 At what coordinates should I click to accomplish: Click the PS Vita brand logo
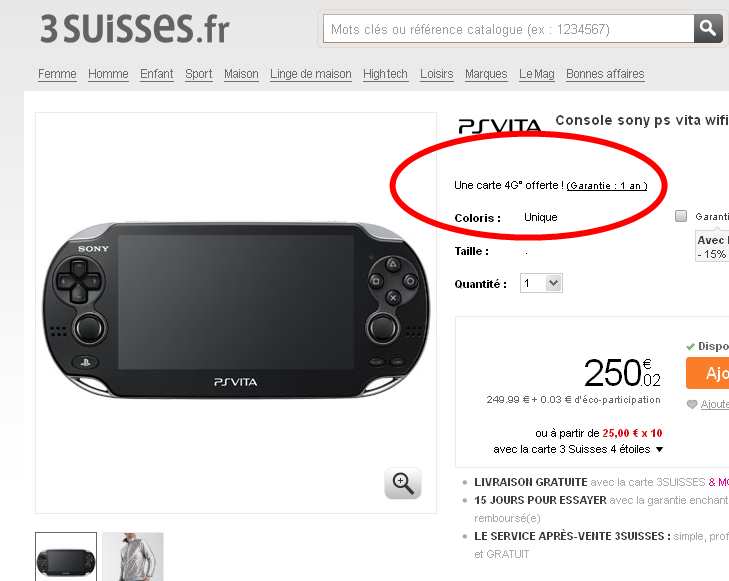[x=500, y=126]
